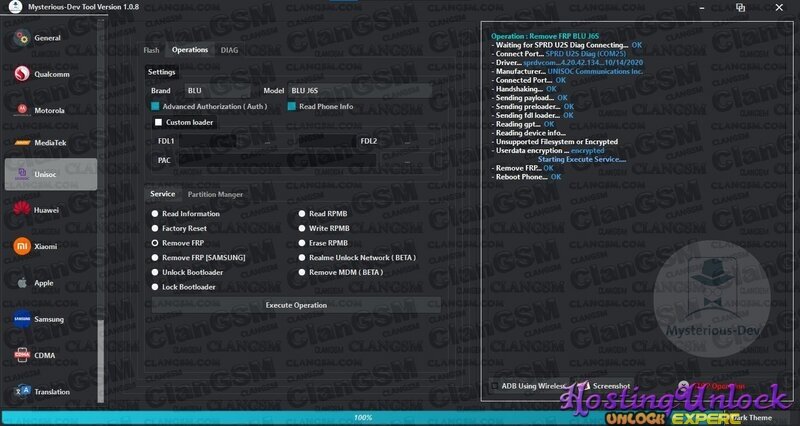
Task: Browse for FDL1 file with ellipsis button
Action: [268, 141]
